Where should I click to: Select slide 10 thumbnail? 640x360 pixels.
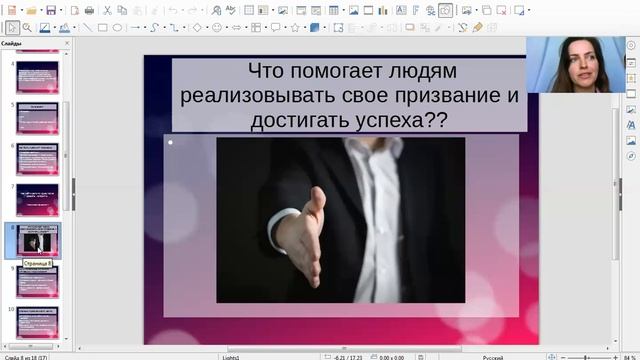pos(37,322)
